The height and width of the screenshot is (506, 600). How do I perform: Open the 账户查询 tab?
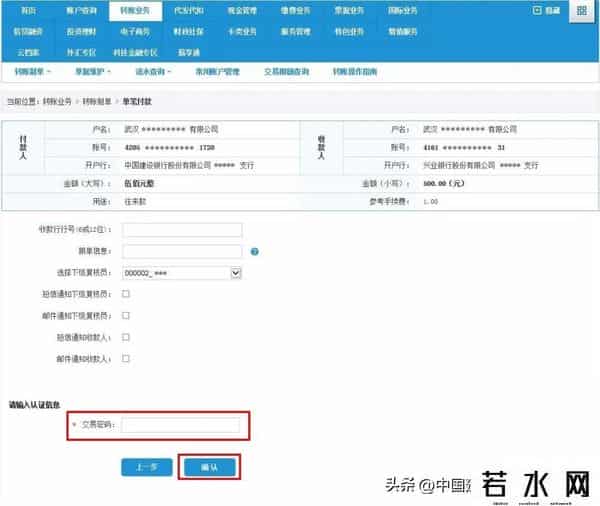[82, 9]
